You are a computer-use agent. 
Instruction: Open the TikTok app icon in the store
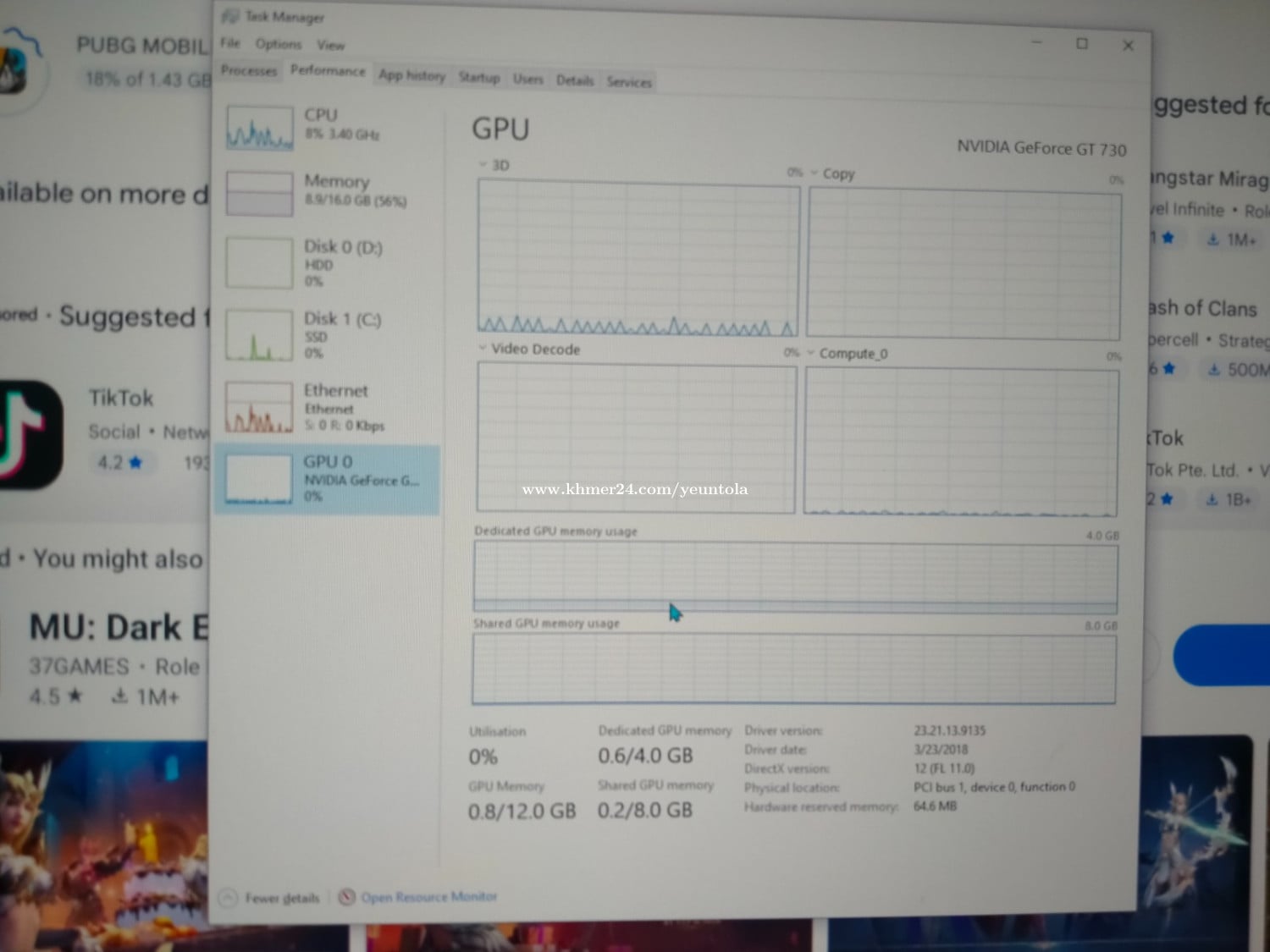tap(30, 435)
